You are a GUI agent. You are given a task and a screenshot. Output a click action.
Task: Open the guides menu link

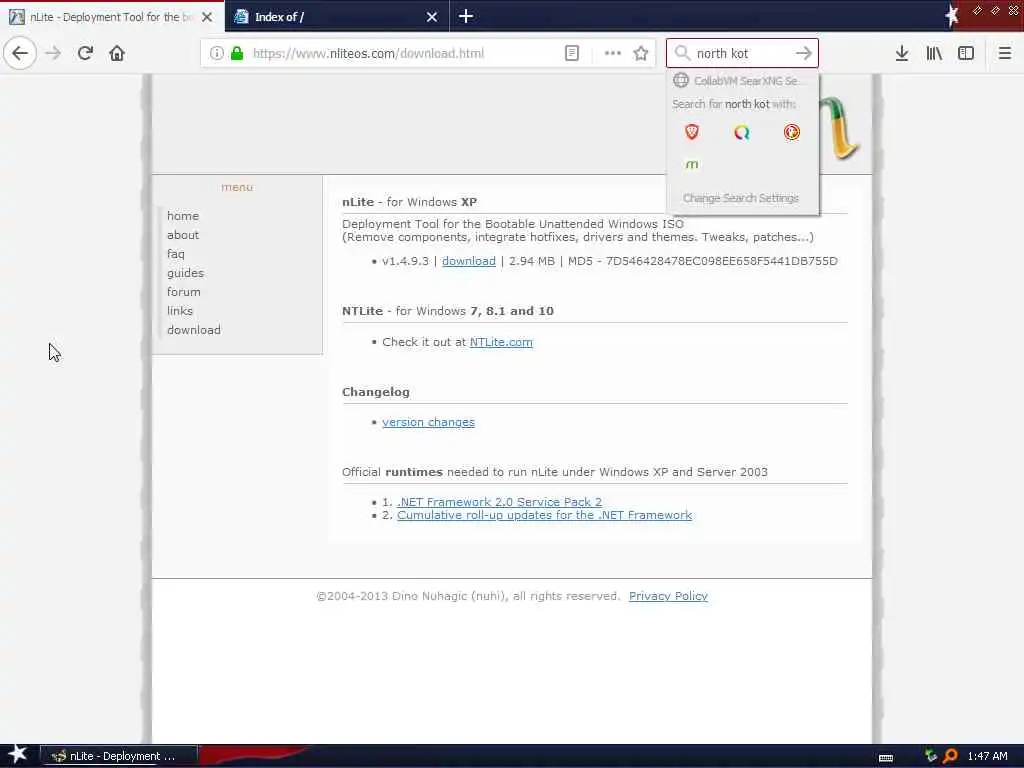[x=185, y=273]
